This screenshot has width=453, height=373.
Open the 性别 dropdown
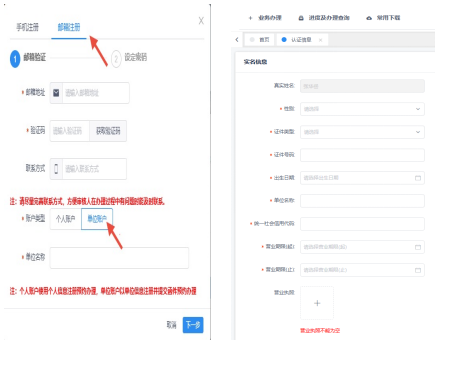click(362, 109)
